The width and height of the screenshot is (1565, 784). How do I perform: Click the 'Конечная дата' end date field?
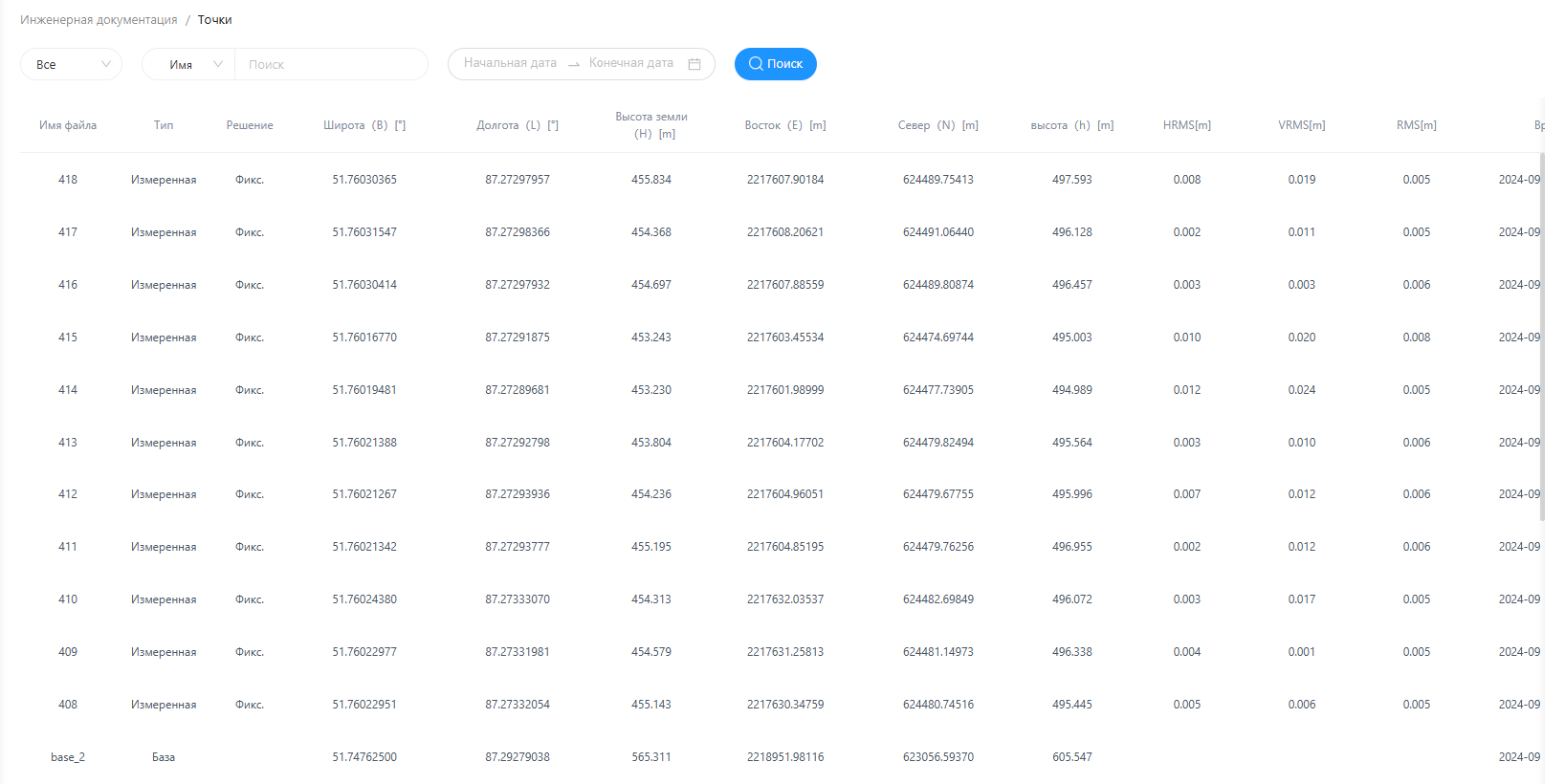[x=631, y=63]
